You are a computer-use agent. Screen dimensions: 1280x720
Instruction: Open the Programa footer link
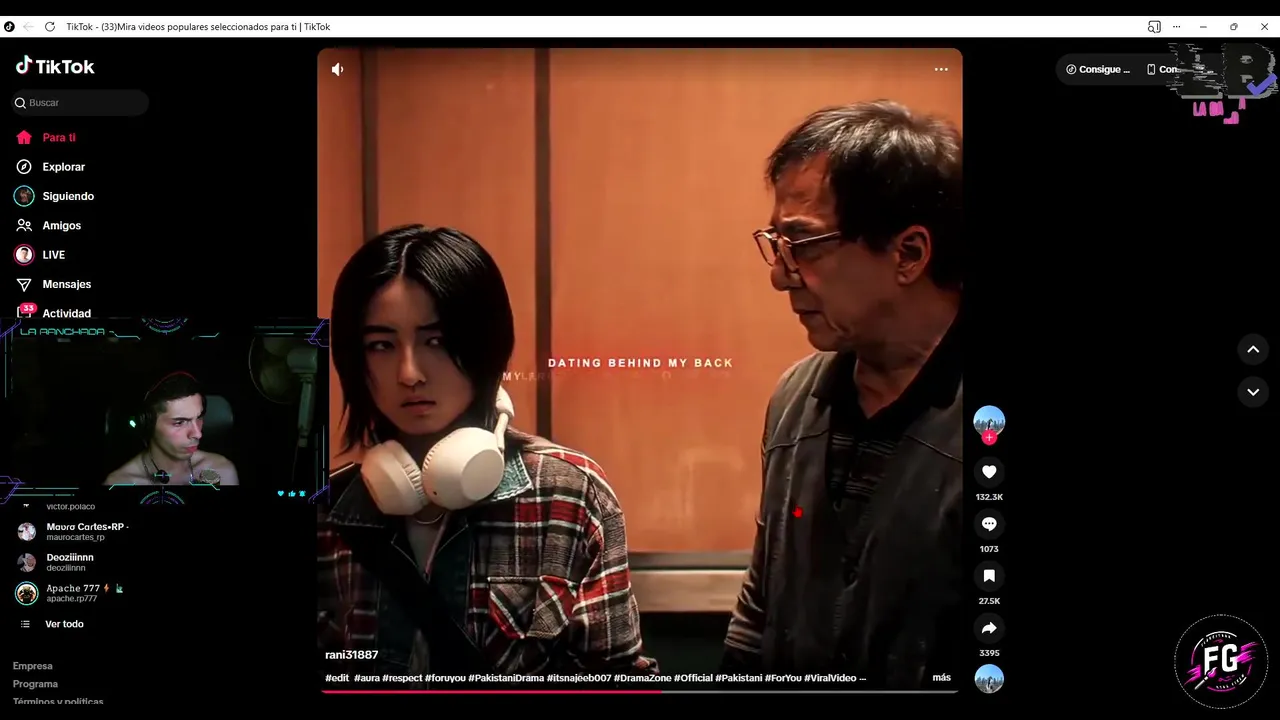coord(35,684)
